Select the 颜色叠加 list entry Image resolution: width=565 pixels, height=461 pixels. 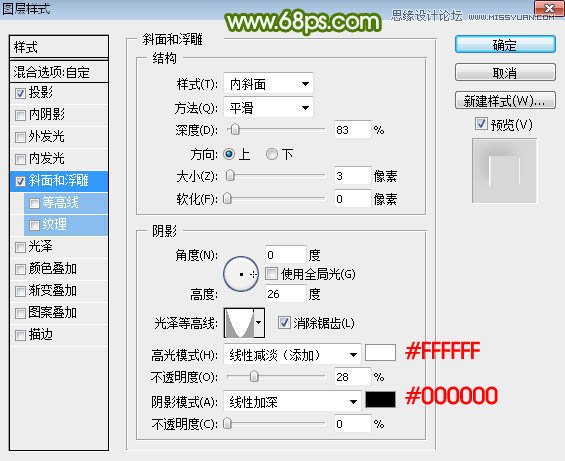(59, 269)
